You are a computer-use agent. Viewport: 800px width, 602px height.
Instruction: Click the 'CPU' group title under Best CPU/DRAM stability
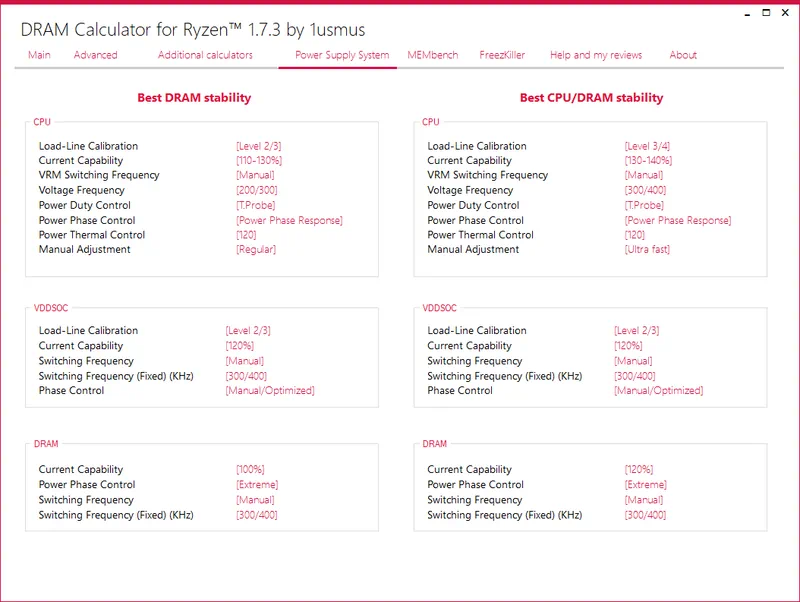pyautogui.click(x=431, y=122)
